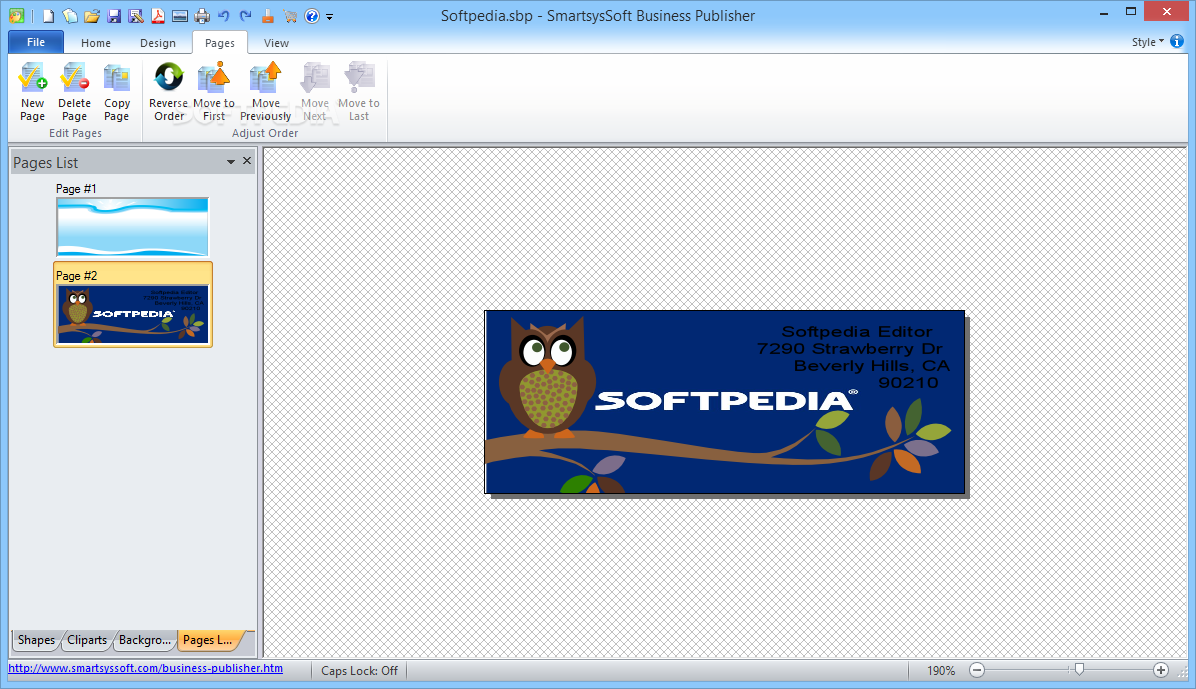Click the zoom slider handle

1079,669
